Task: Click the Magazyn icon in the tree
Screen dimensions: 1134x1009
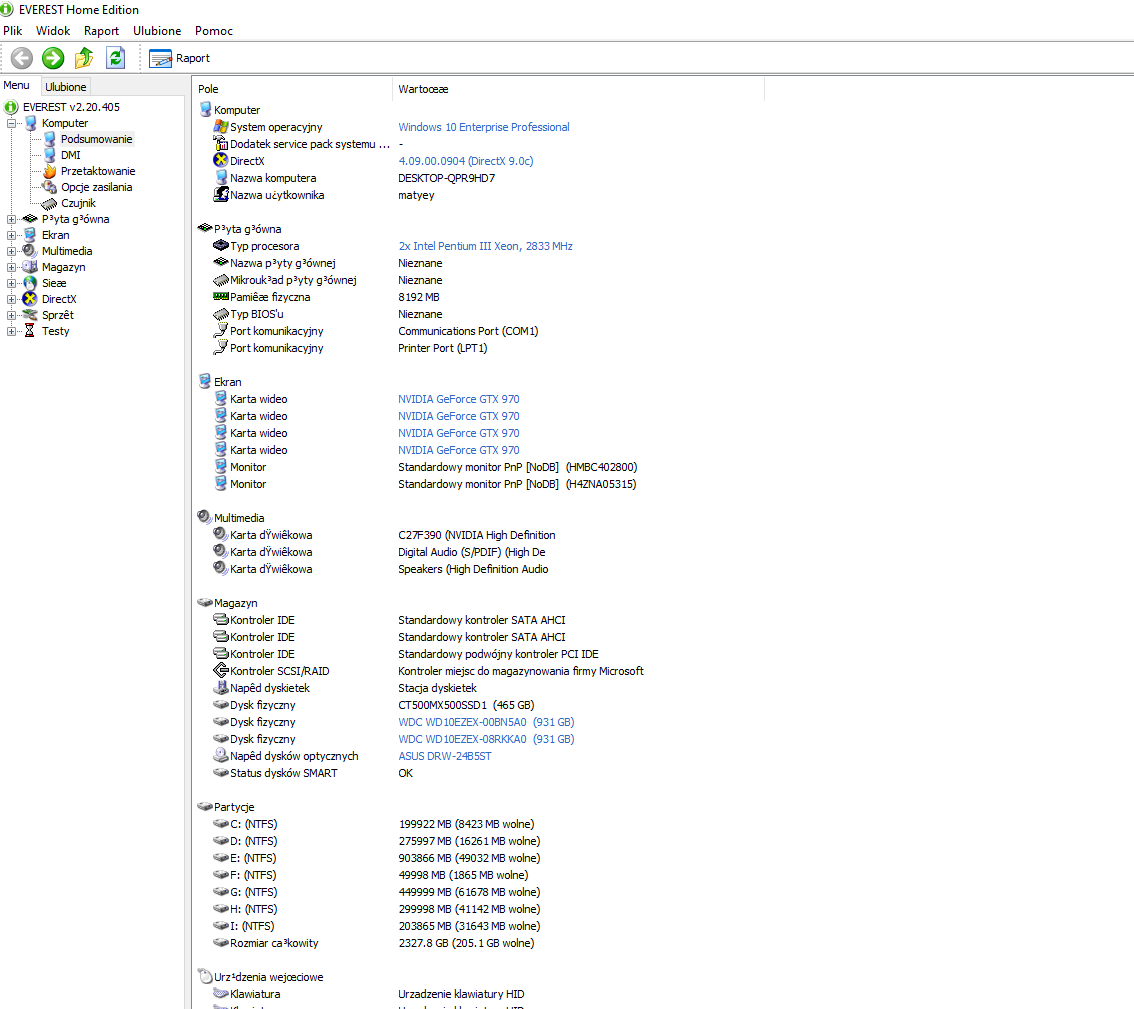Action: click(x=30, y=267)
